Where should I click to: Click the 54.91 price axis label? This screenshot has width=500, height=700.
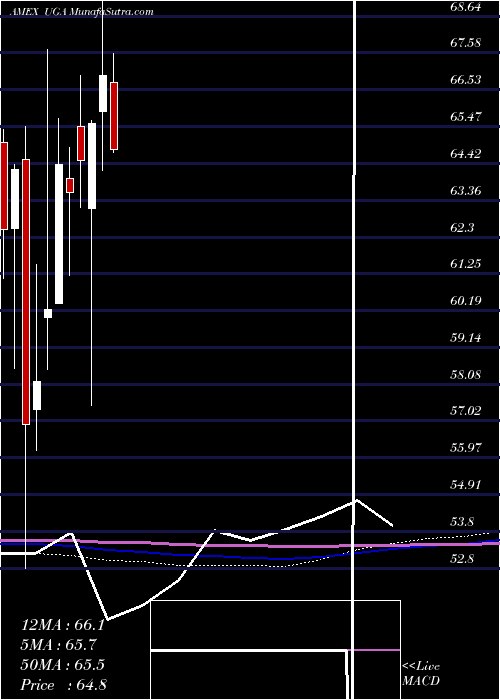coord(467,485)
